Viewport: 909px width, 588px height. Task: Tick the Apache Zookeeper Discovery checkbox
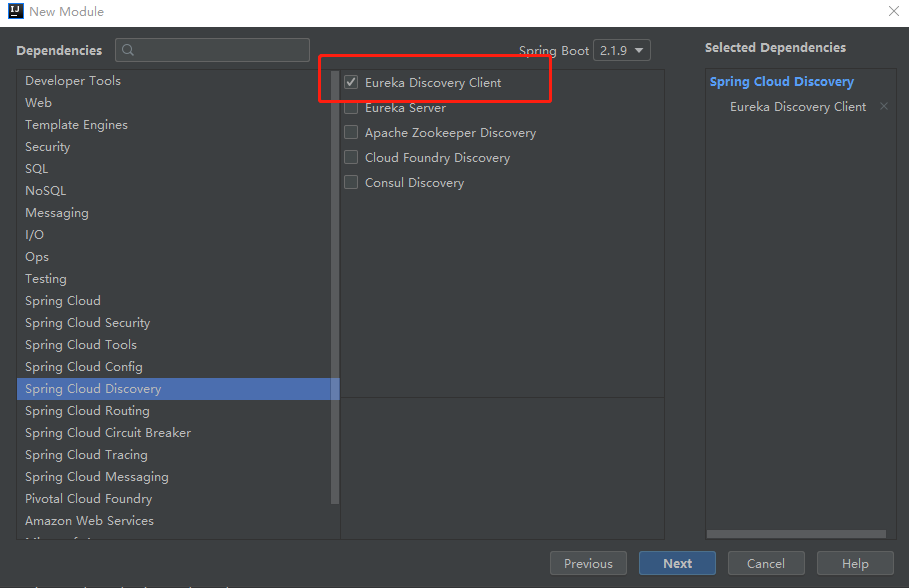coord(351,133)
